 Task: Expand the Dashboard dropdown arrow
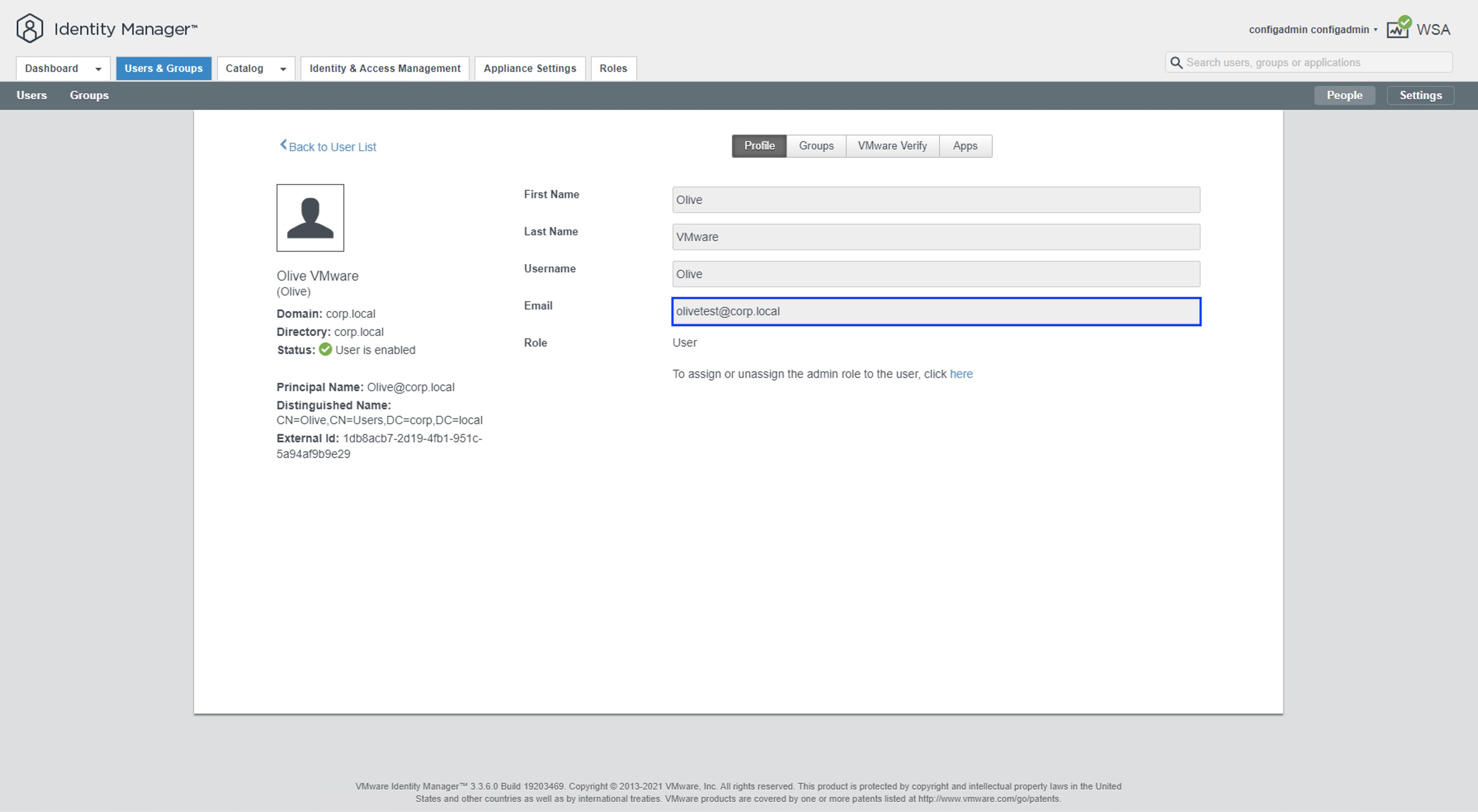[x=98, y=69]
